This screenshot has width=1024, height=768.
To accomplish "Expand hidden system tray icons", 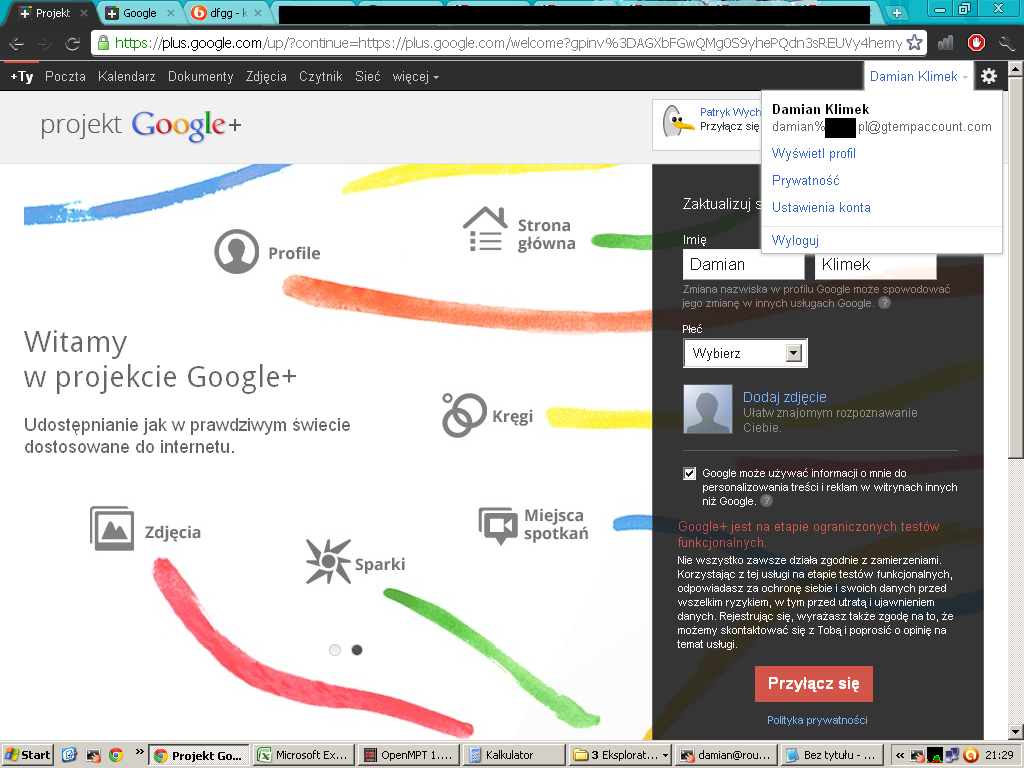I will (x=900, y=755).
